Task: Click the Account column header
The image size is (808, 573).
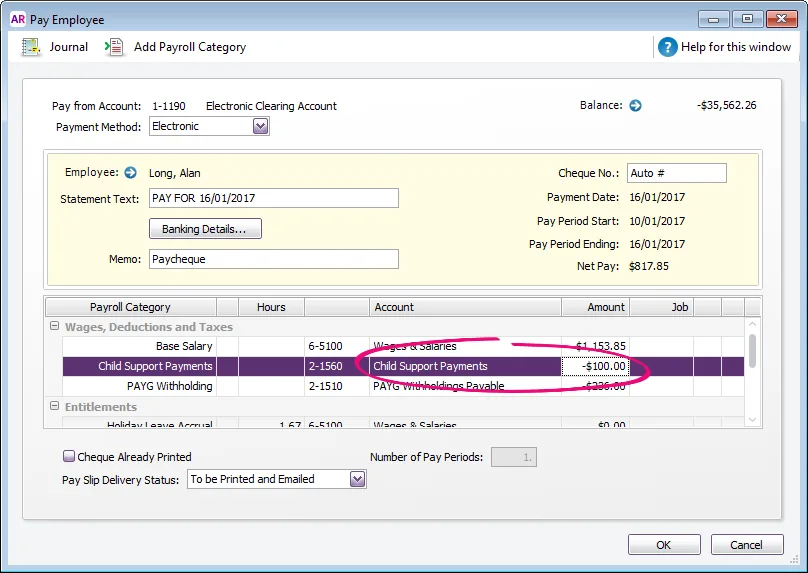Action: pos(465,307)
